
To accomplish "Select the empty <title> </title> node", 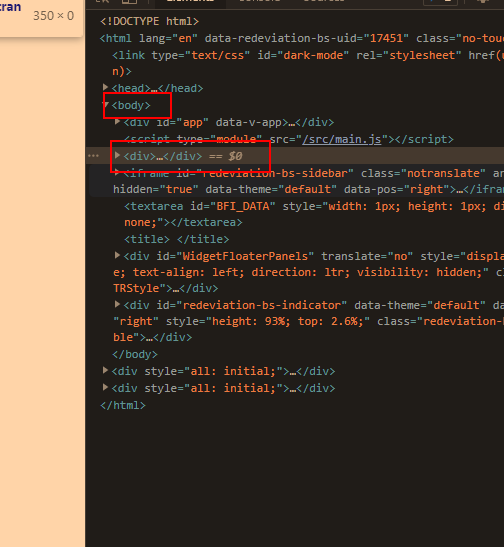I will [x=176, y=239].
